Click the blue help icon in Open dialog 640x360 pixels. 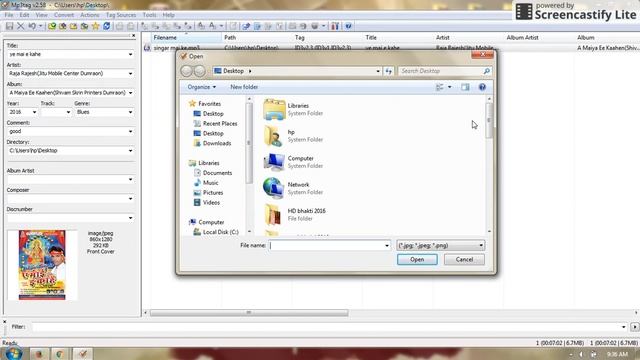[482, 87]
